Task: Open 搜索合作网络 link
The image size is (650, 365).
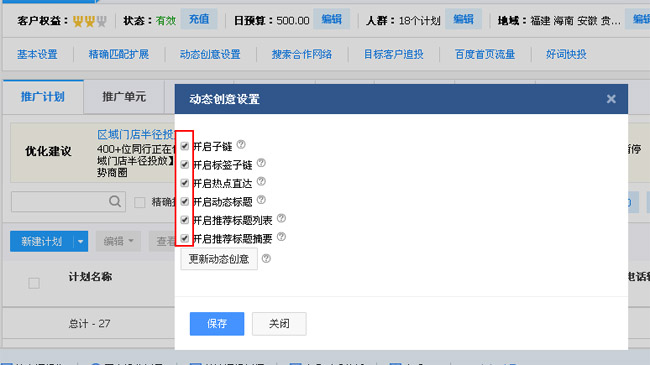Action: click(302, 54)
